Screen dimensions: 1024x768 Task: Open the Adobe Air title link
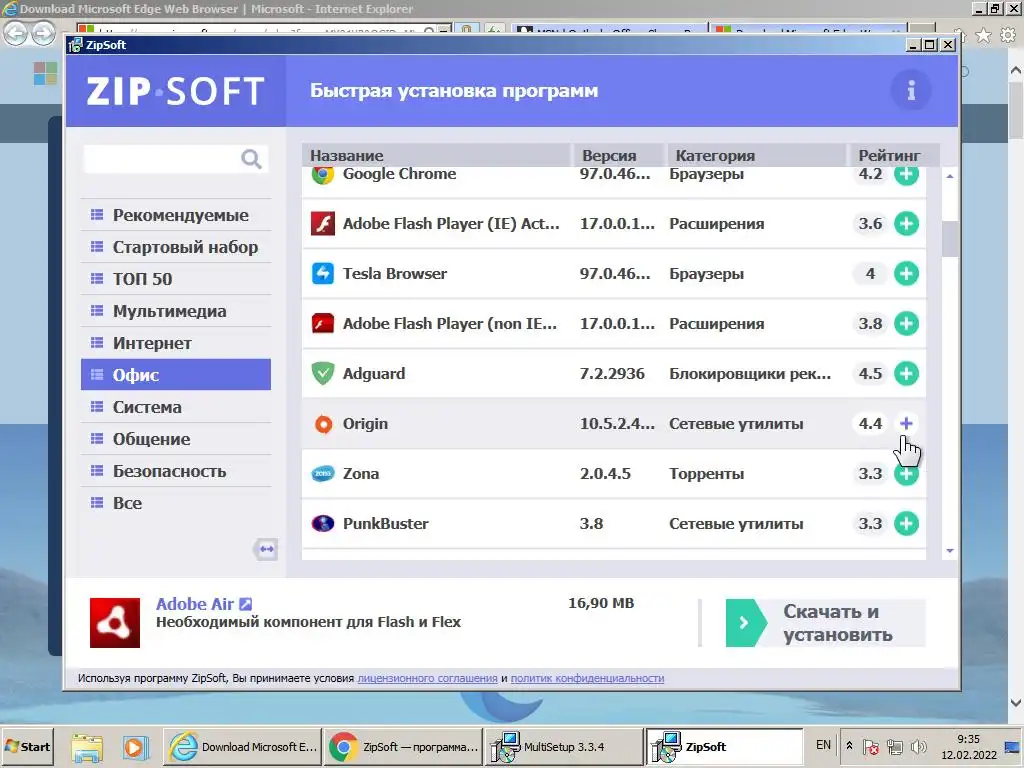(195, 604)
